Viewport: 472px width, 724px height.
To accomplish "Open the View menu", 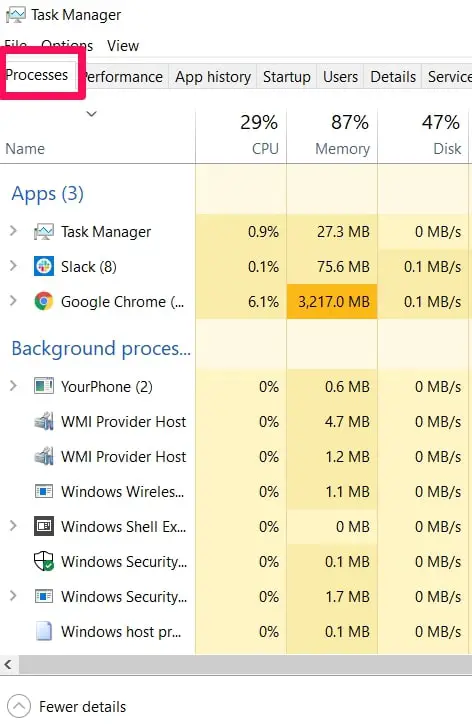I will tap(123, 46).
